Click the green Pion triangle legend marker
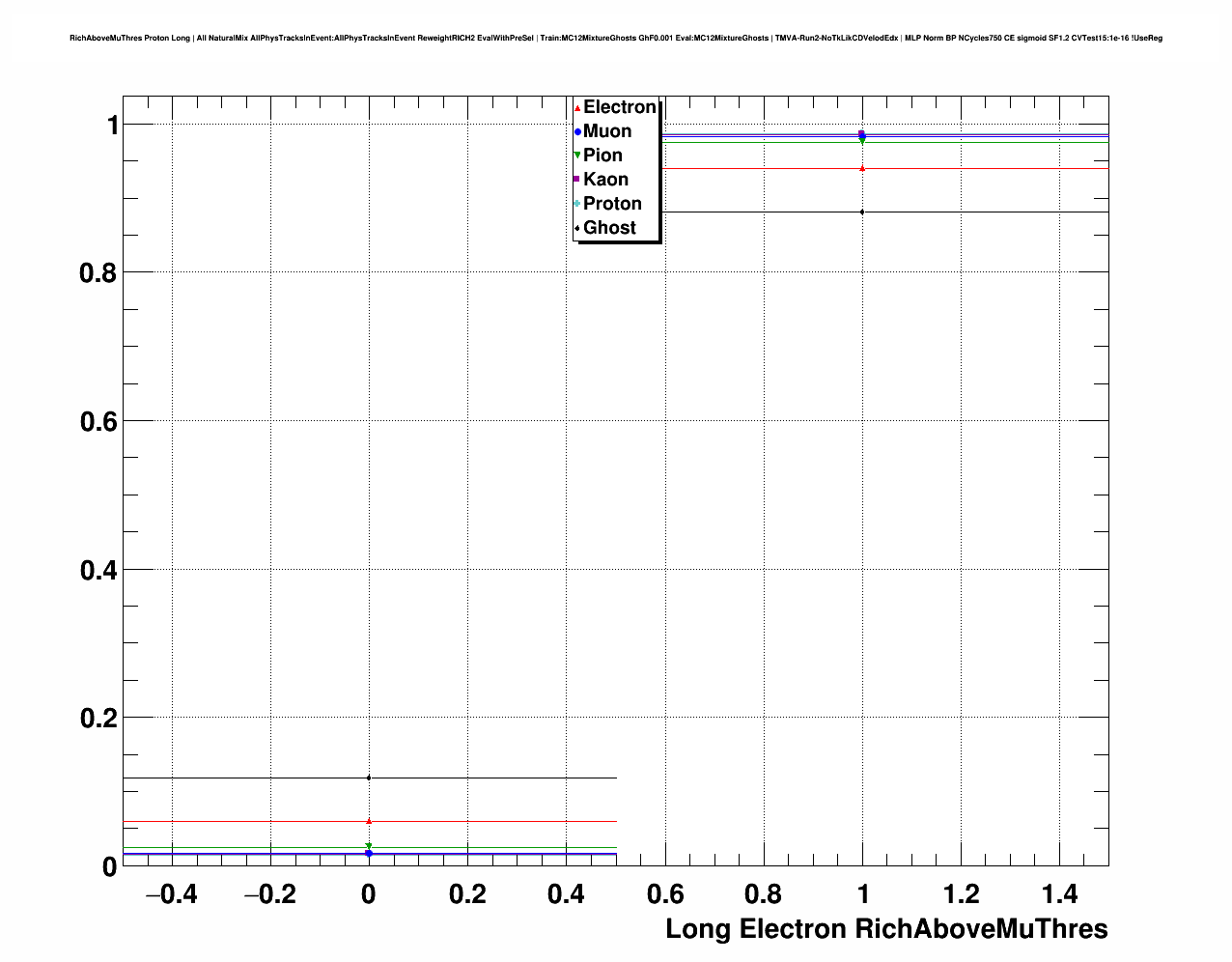1232x962 pixels. click(577, 156)
